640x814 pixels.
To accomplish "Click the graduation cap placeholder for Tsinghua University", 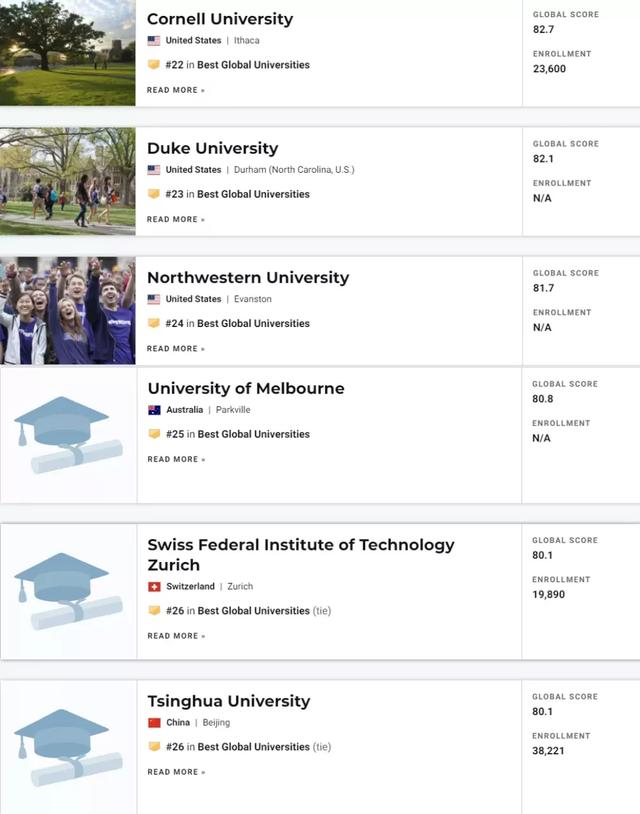I will pos(69,748).
